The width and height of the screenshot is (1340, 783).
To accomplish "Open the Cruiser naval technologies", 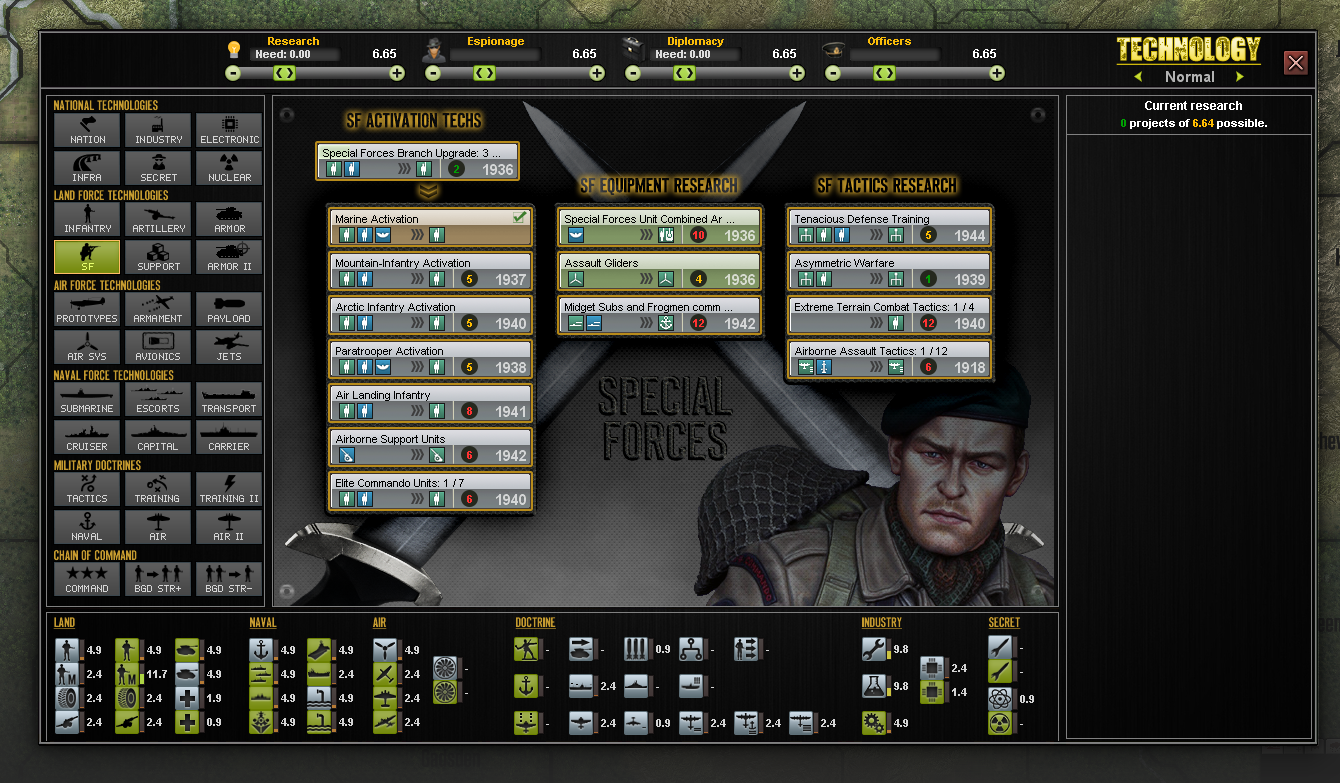I will 87,437.
